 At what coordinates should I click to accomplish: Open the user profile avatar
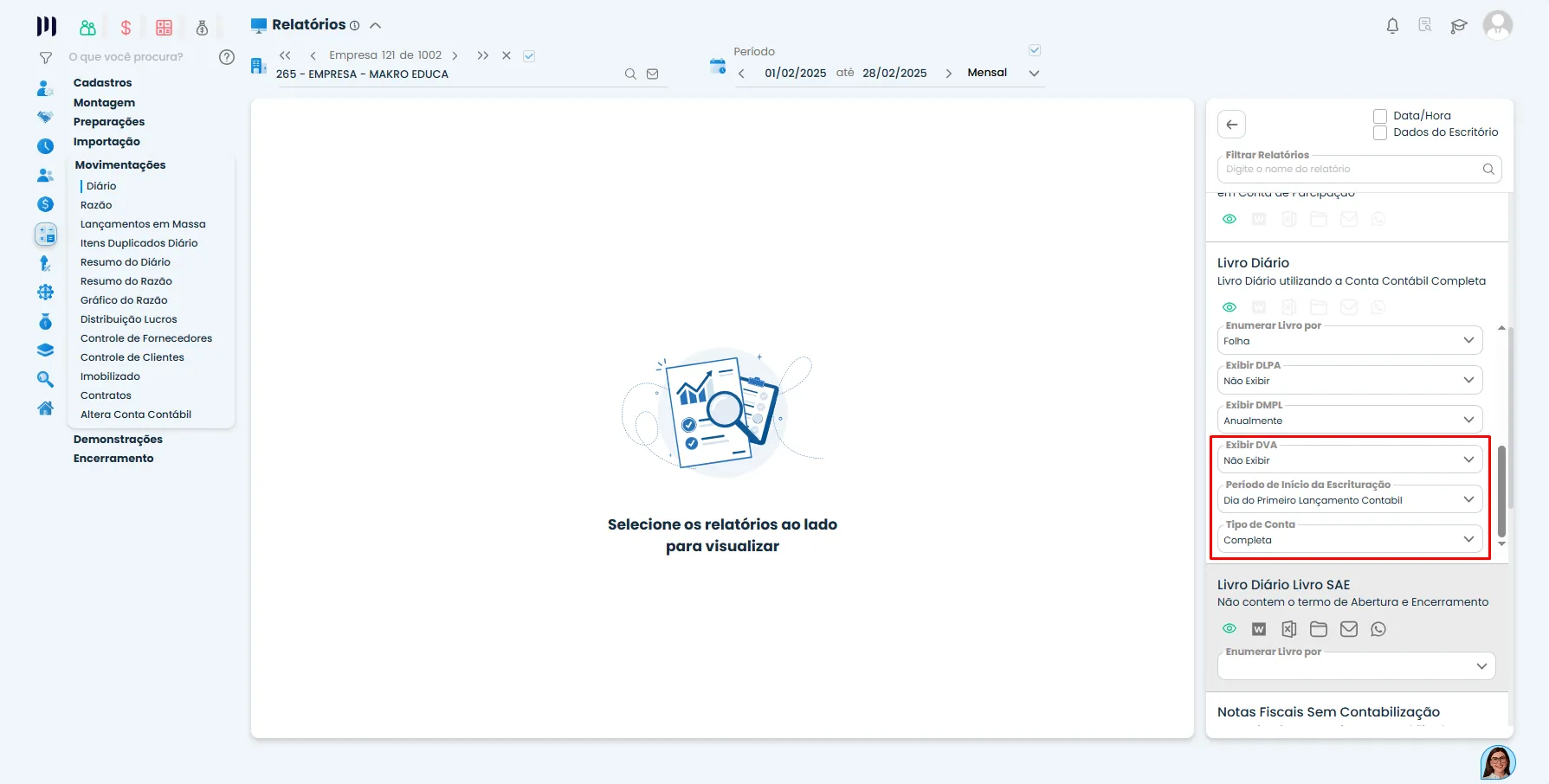pyautogui.click(x=1498, y=25)
